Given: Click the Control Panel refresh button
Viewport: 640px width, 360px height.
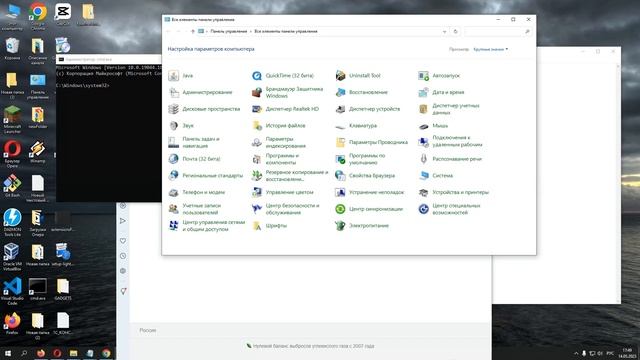Looking at the screenshot, I should [456, 31].
